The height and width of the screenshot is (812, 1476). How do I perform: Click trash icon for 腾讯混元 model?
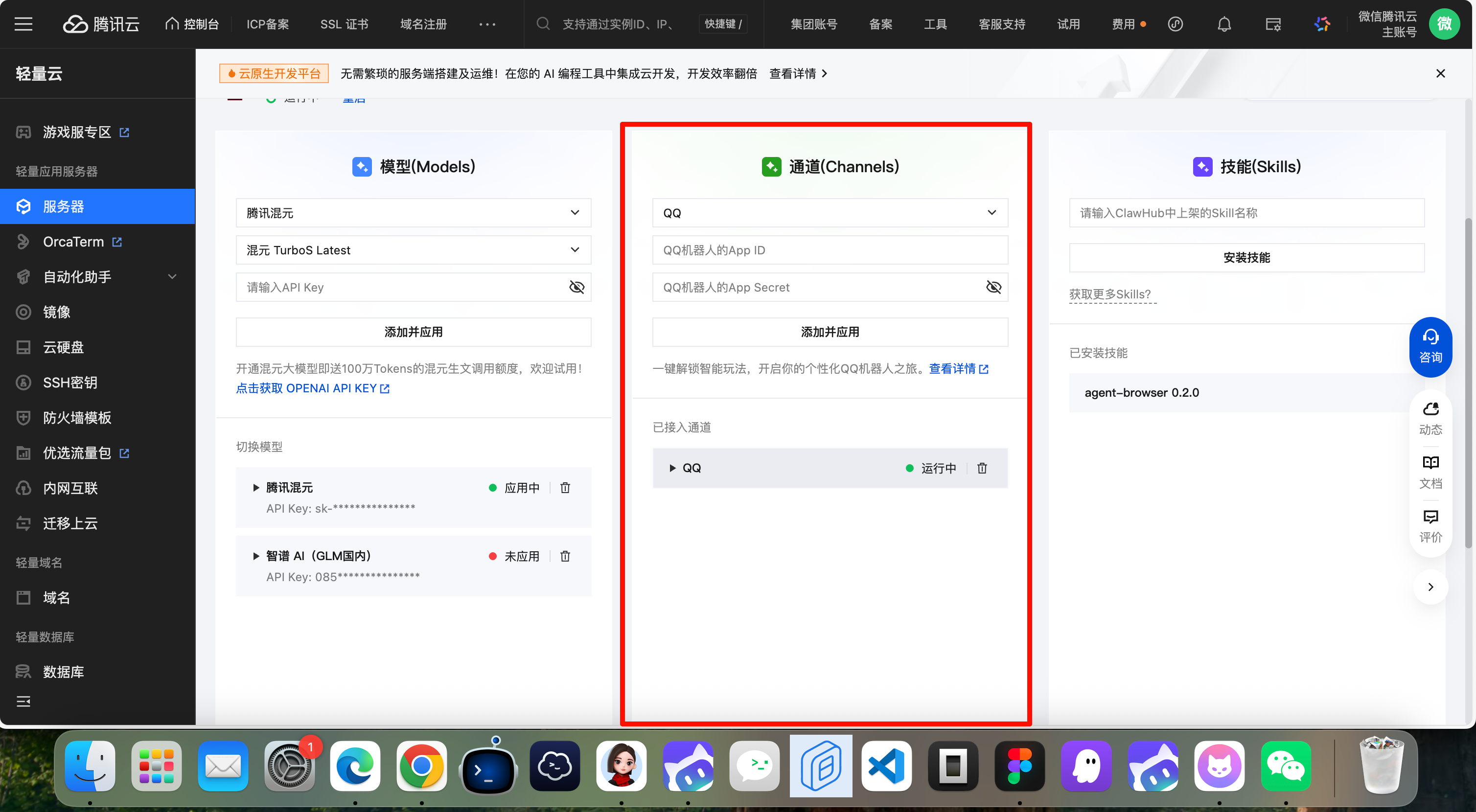point(565,487)
